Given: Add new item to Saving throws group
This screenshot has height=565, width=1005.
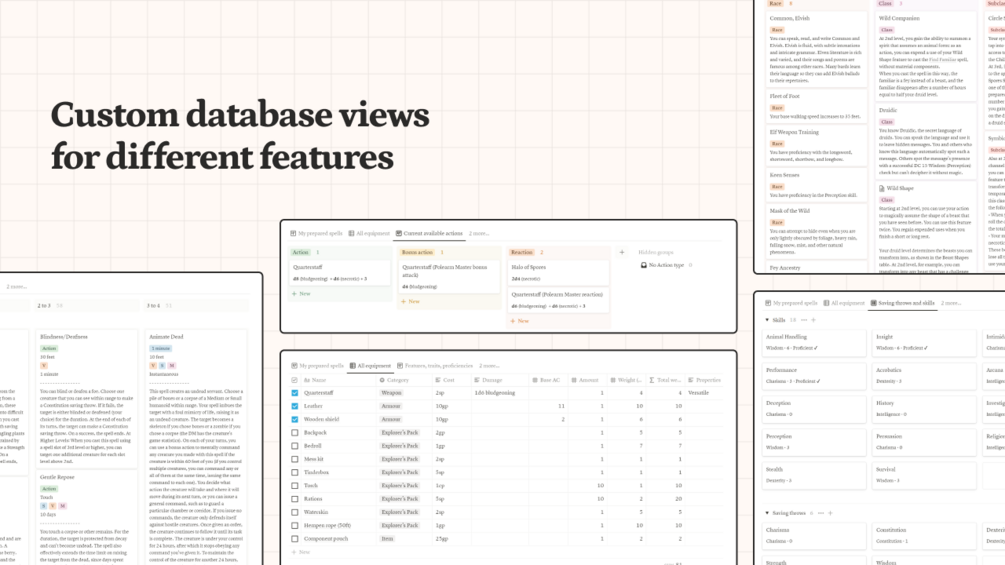Looking at the screenshot, I should (x=830, y=513).
